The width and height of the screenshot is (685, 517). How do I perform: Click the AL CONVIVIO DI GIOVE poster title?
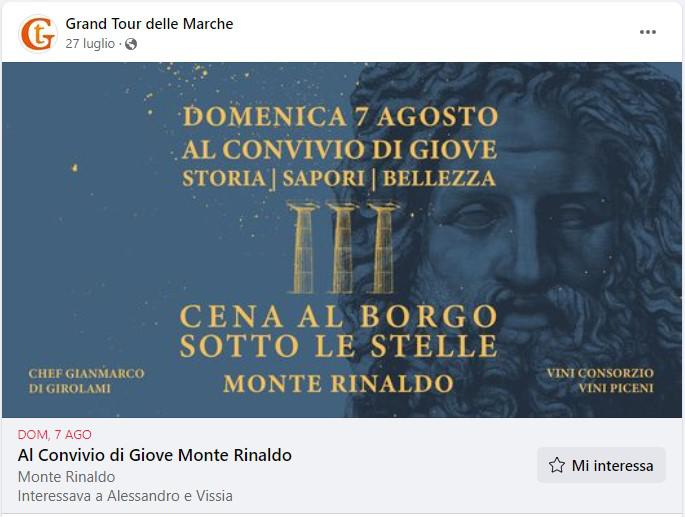pyautogui.click(x=340, y=149)
